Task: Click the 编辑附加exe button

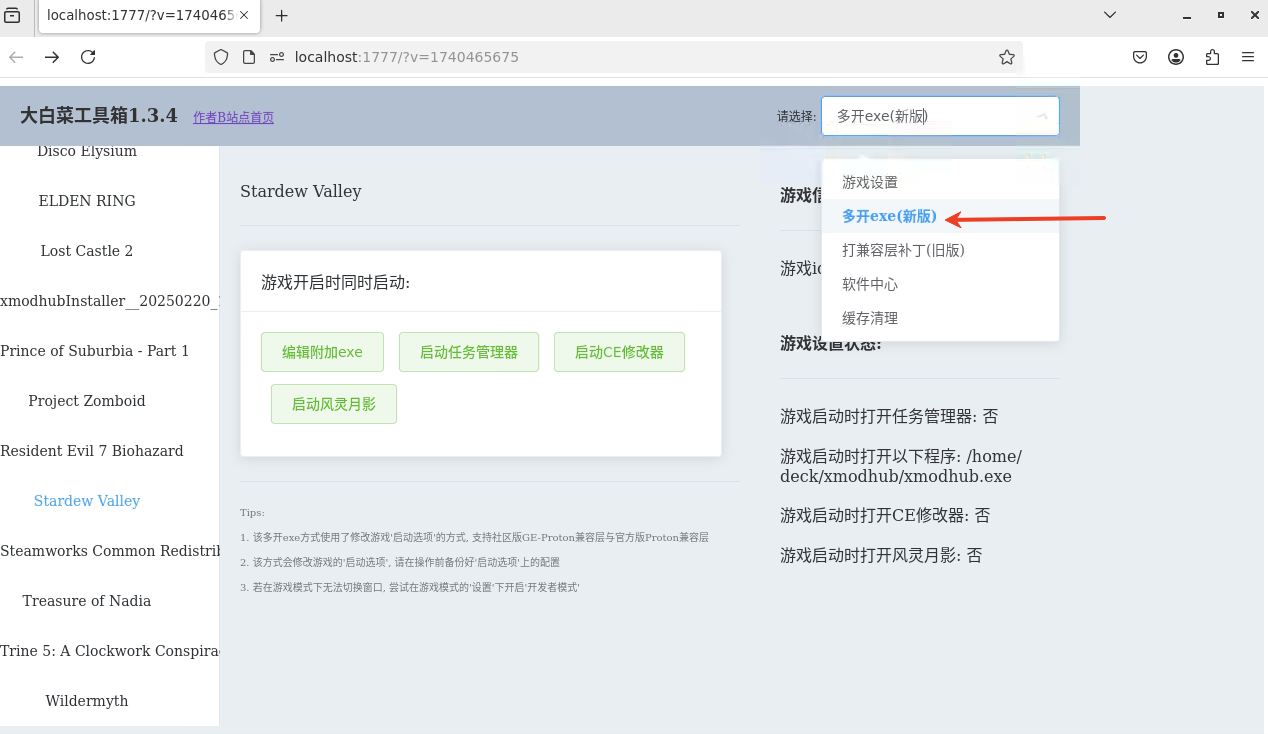Action: 322,352
